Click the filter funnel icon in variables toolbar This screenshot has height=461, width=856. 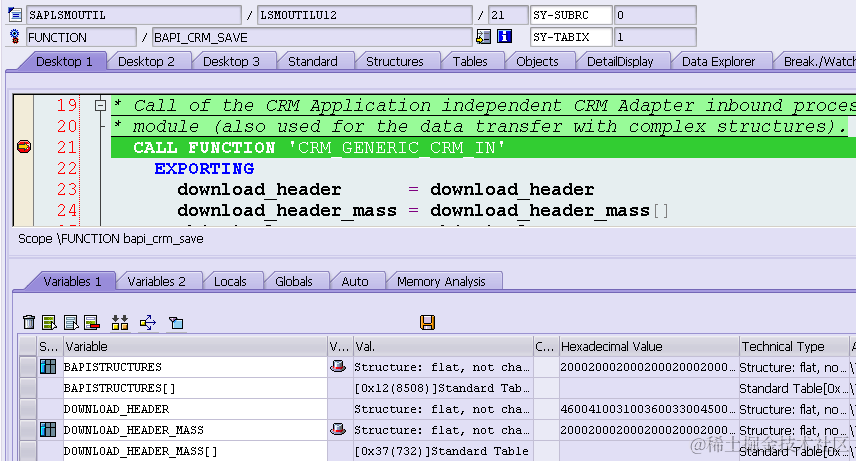[x=176, y=323]
